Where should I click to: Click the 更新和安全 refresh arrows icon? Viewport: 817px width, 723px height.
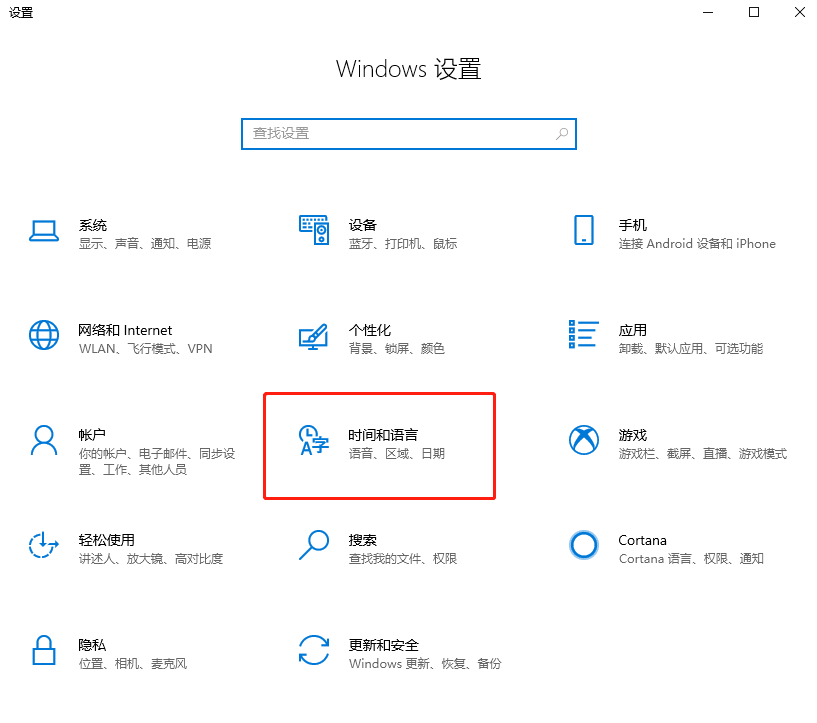314,650
